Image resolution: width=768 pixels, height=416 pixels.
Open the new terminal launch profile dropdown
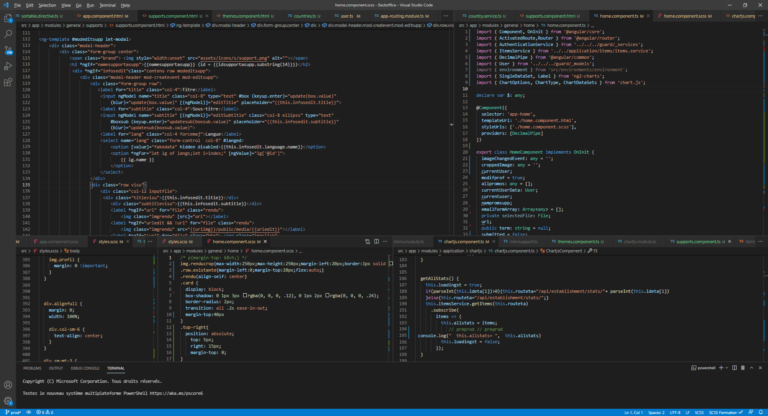point(726,367)
